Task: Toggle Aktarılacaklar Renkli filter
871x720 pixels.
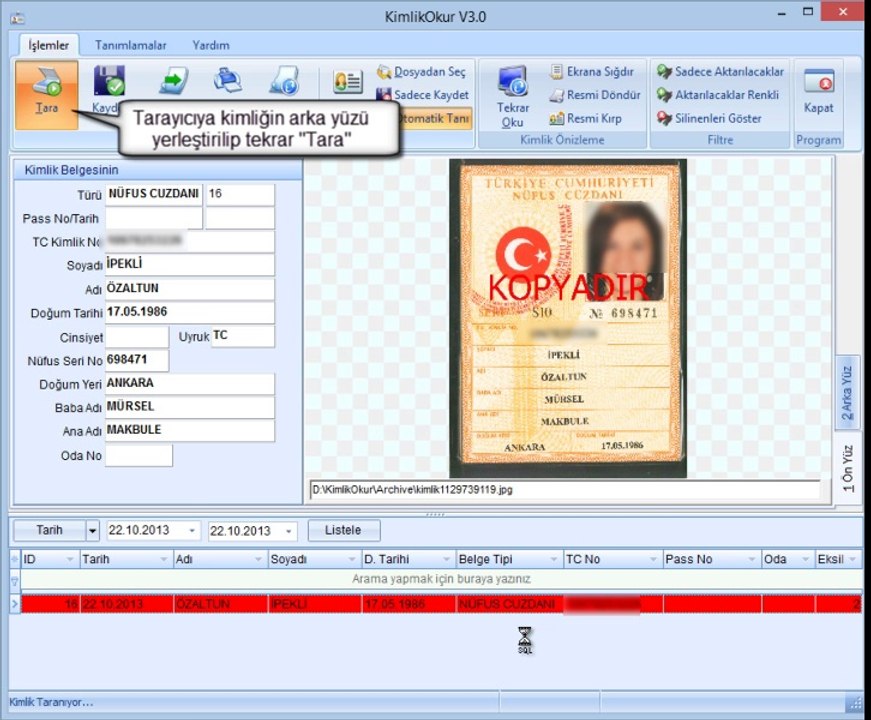Action: point(718,95)
